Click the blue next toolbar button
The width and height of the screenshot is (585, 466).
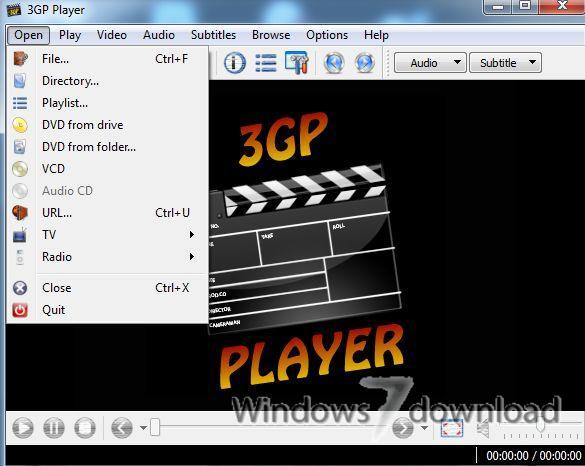(x=365, y=62)
